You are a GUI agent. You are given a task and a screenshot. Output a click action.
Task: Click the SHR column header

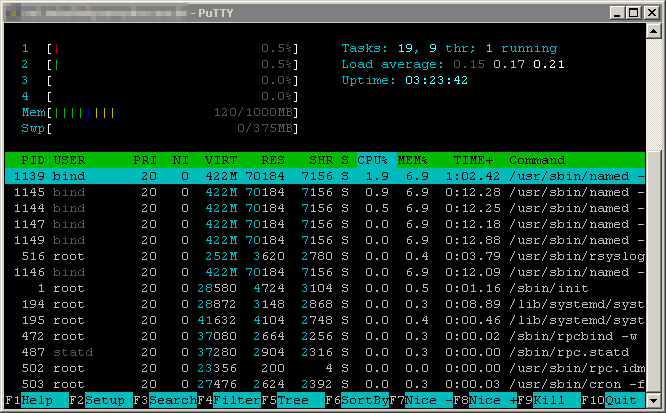coord(321,160)
